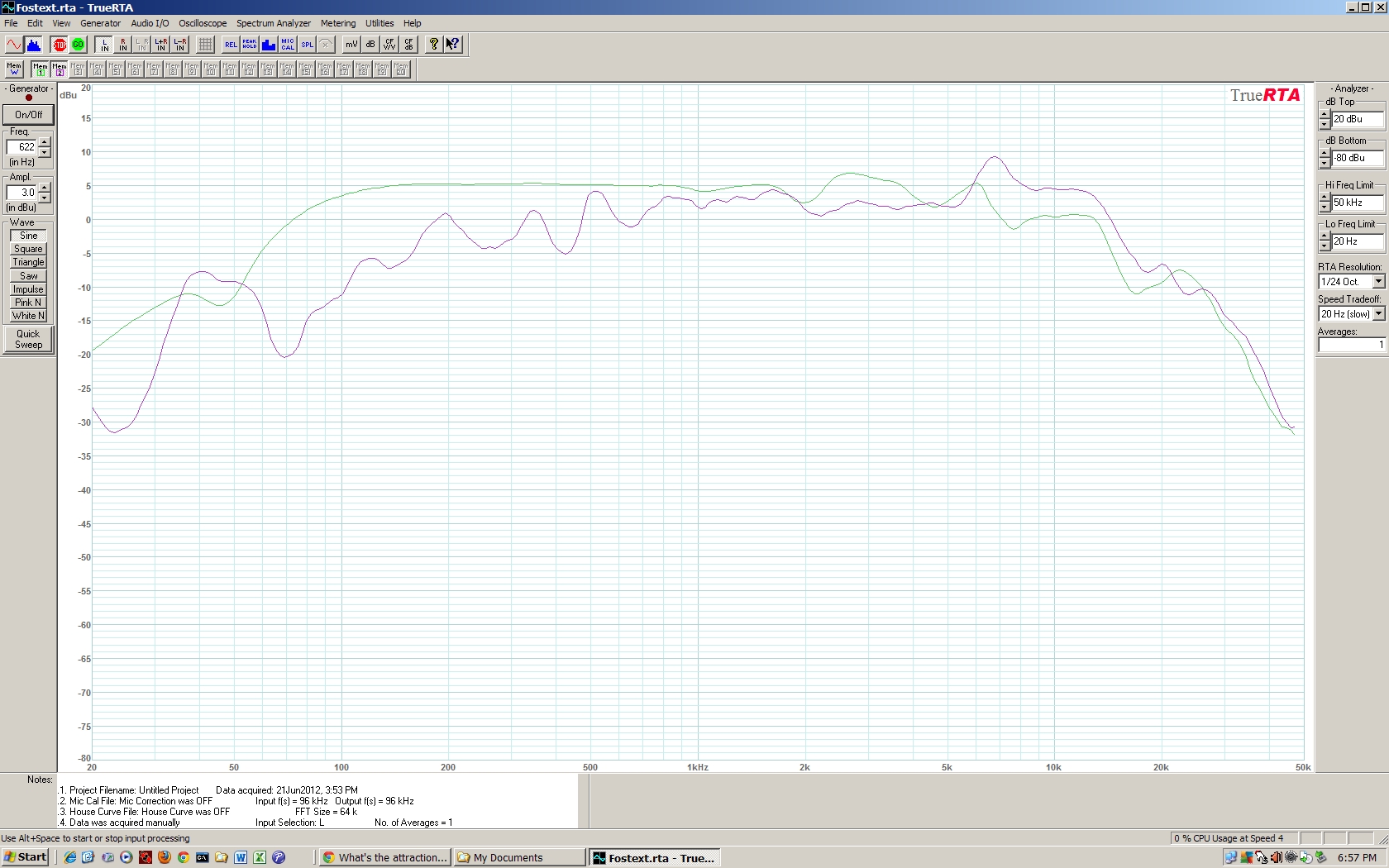The height and width of the screenshot is (868, 1389).
Task: Open the Generator menu
Action: click(101, 23)
